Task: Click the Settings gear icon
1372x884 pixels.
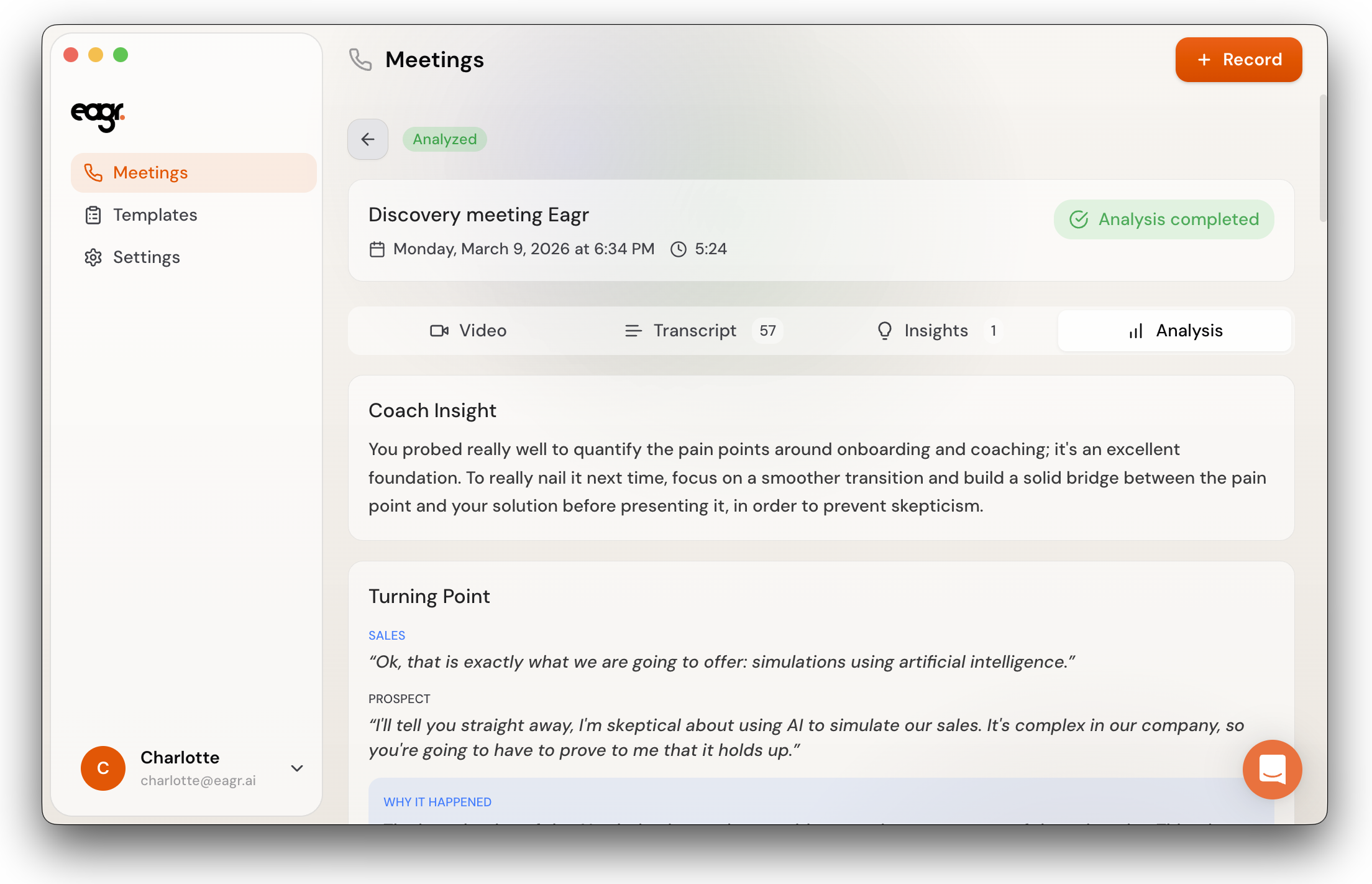Action: tap(93, 257)
